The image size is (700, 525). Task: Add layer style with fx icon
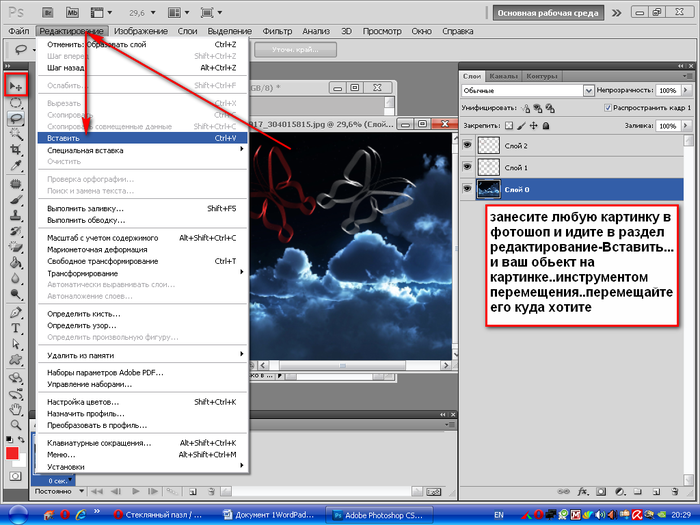pyautogui.click(x=582, y=492)
